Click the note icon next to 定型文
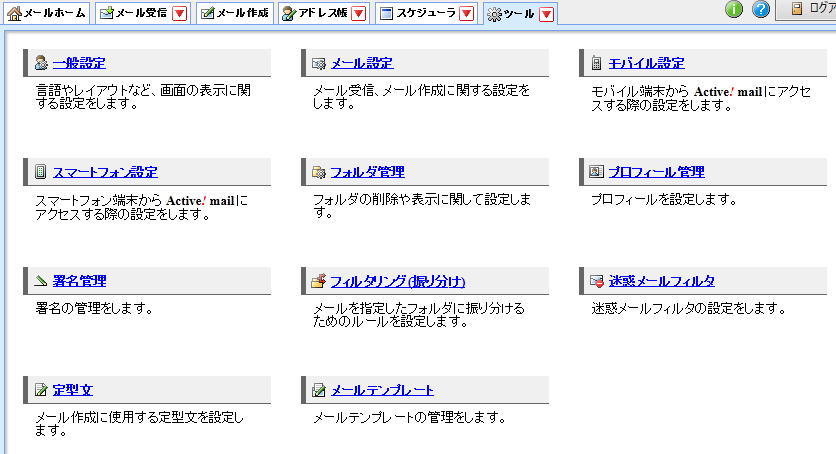 (41, 390)
